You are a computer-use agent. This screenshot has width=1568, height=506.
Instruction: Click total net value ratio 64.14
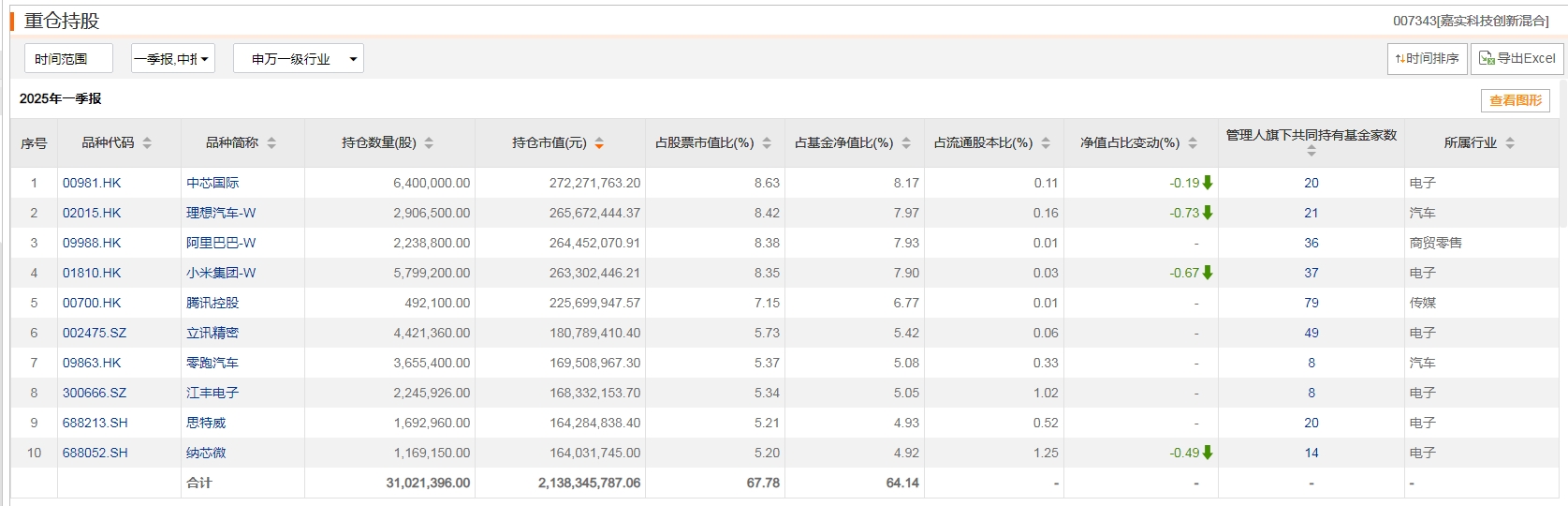[902, 483]
